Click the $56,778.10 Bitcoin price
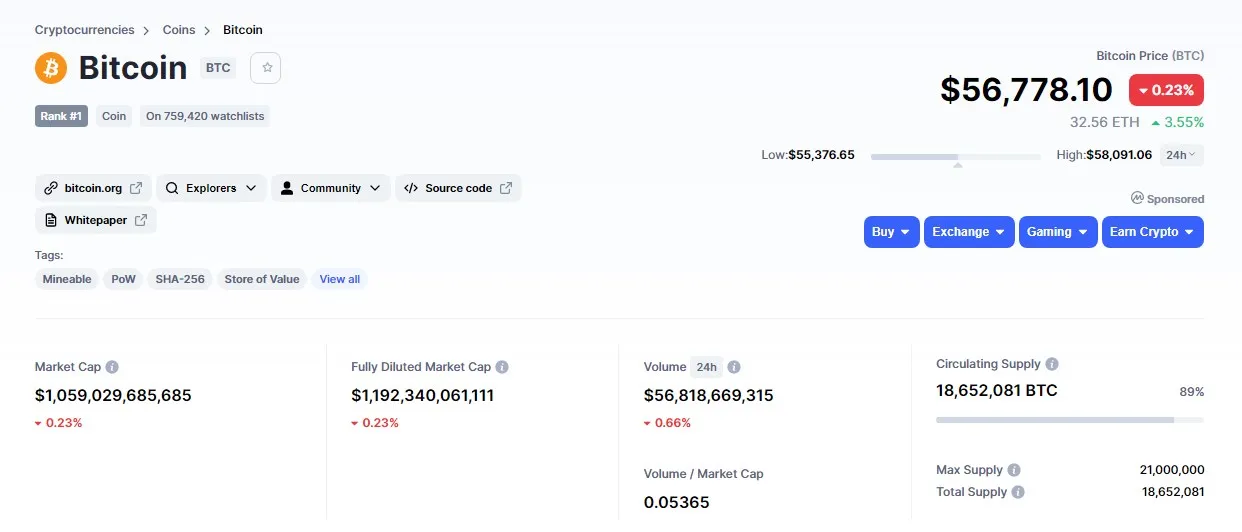Image resolution: width=1242 pixels, height=532 pixels. click(x=1026, y=90)
